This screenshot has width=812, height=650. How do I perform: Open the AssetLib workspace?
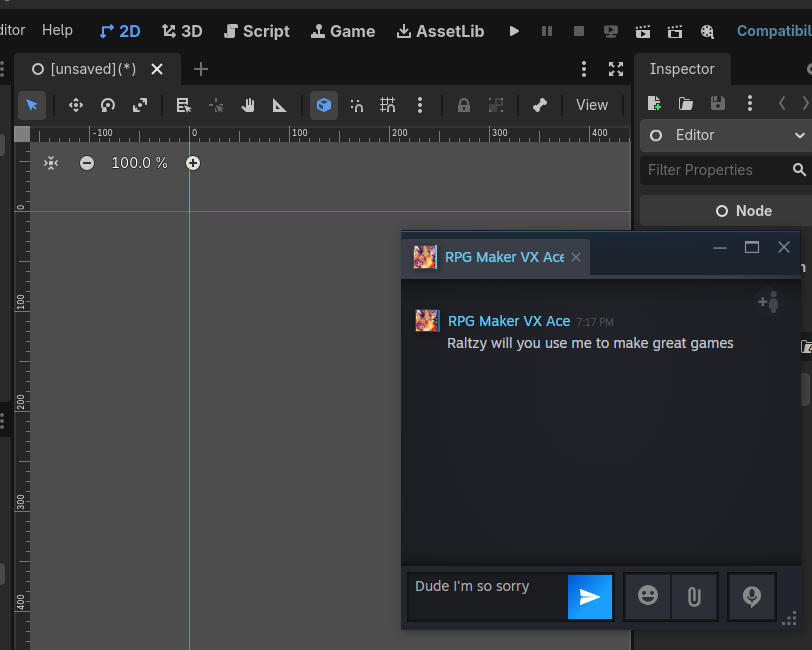point(440,32)
